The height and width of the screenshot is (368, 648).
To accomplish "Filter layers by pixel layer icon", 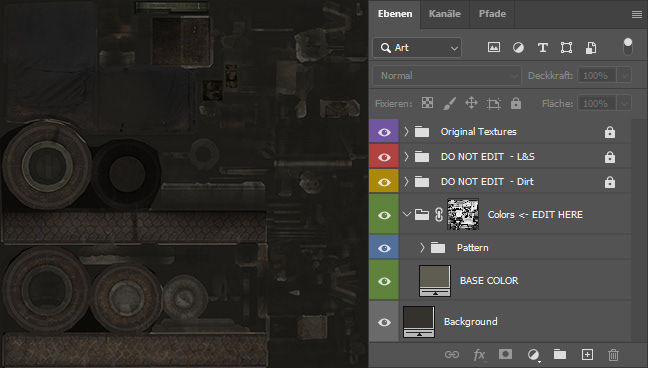I will [493, 48].
